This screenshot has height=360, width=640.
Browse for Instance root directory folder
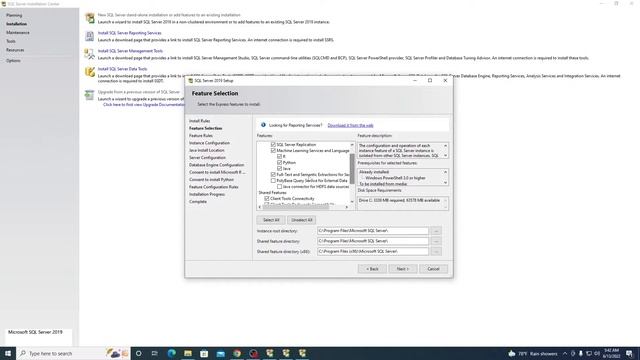pos(436,231)
